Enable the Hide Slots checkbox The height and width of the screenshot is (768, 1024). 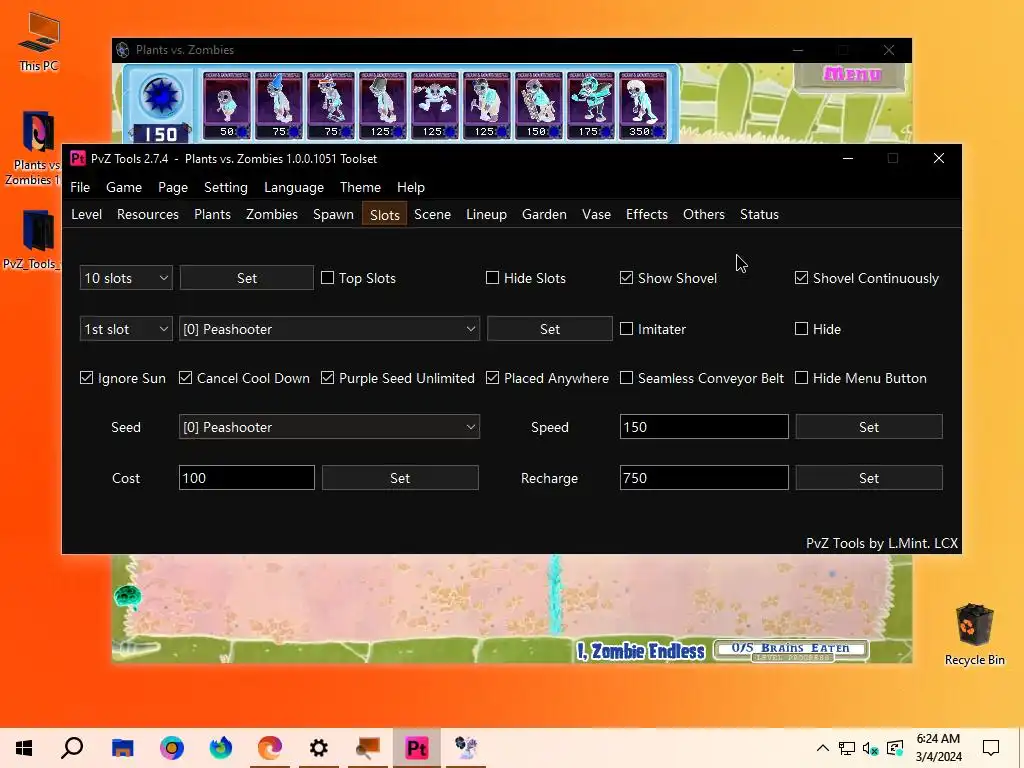point(492,278)
